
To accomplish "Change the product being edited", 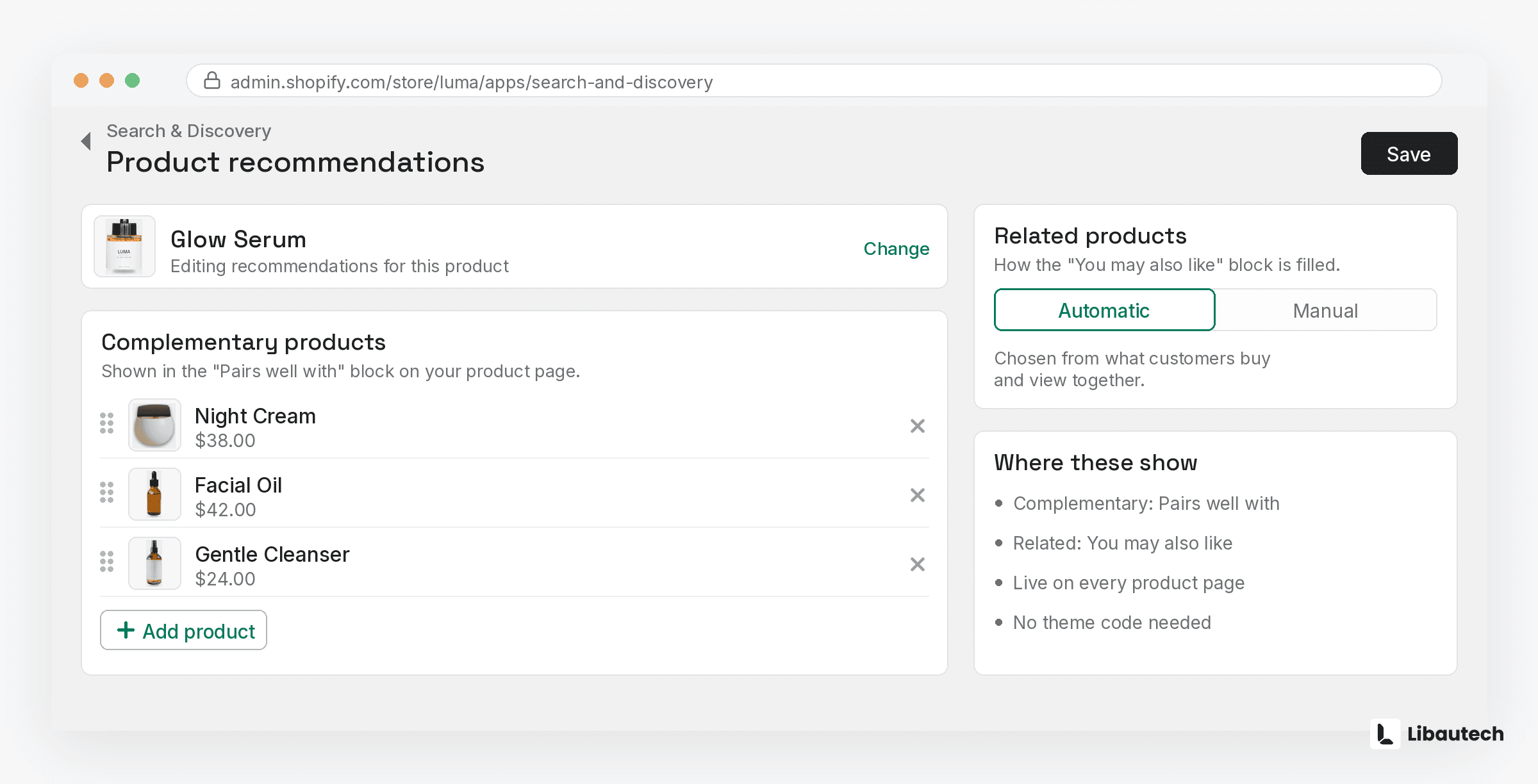I will [x=896, y=249].
